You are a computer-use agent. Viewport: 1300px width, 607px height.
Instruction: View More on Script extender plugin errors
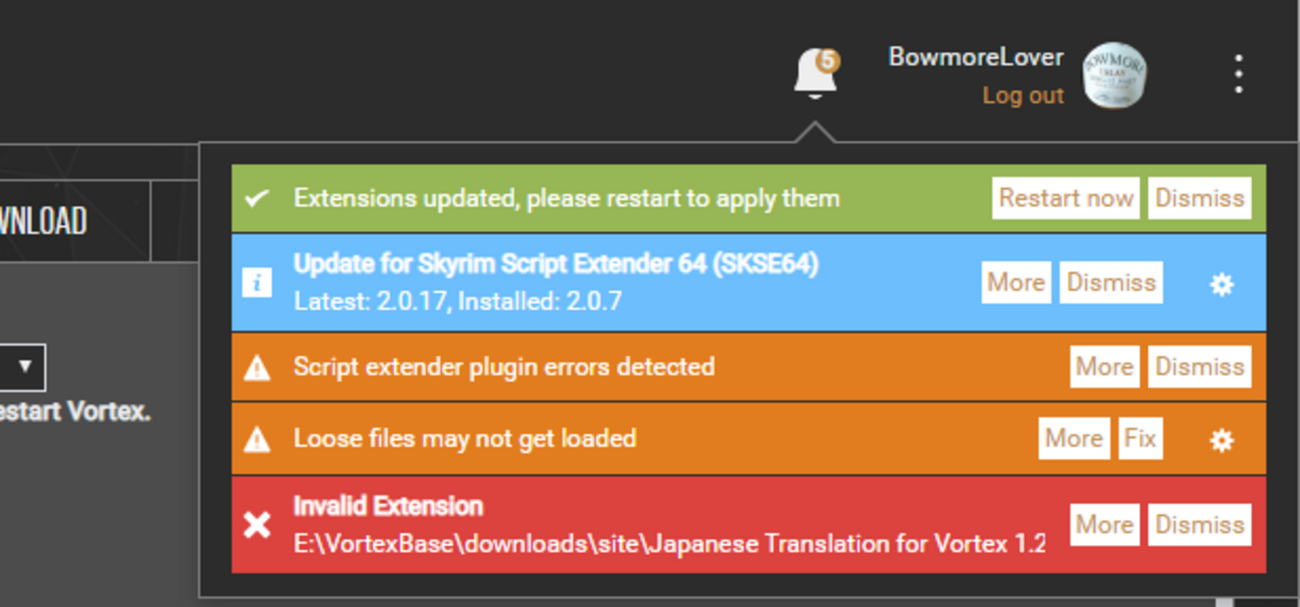1104,367
